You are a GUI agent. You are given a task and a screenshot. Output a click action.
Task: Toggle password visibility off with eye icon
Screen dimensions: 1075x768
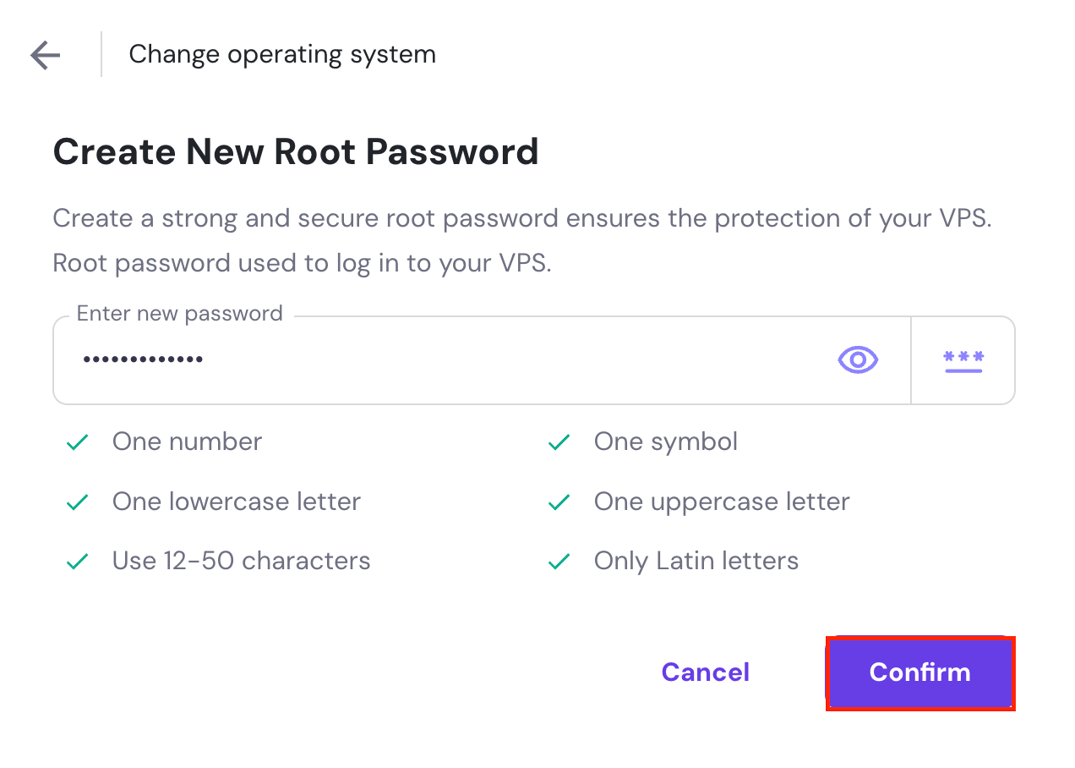[x=857, y=360]
